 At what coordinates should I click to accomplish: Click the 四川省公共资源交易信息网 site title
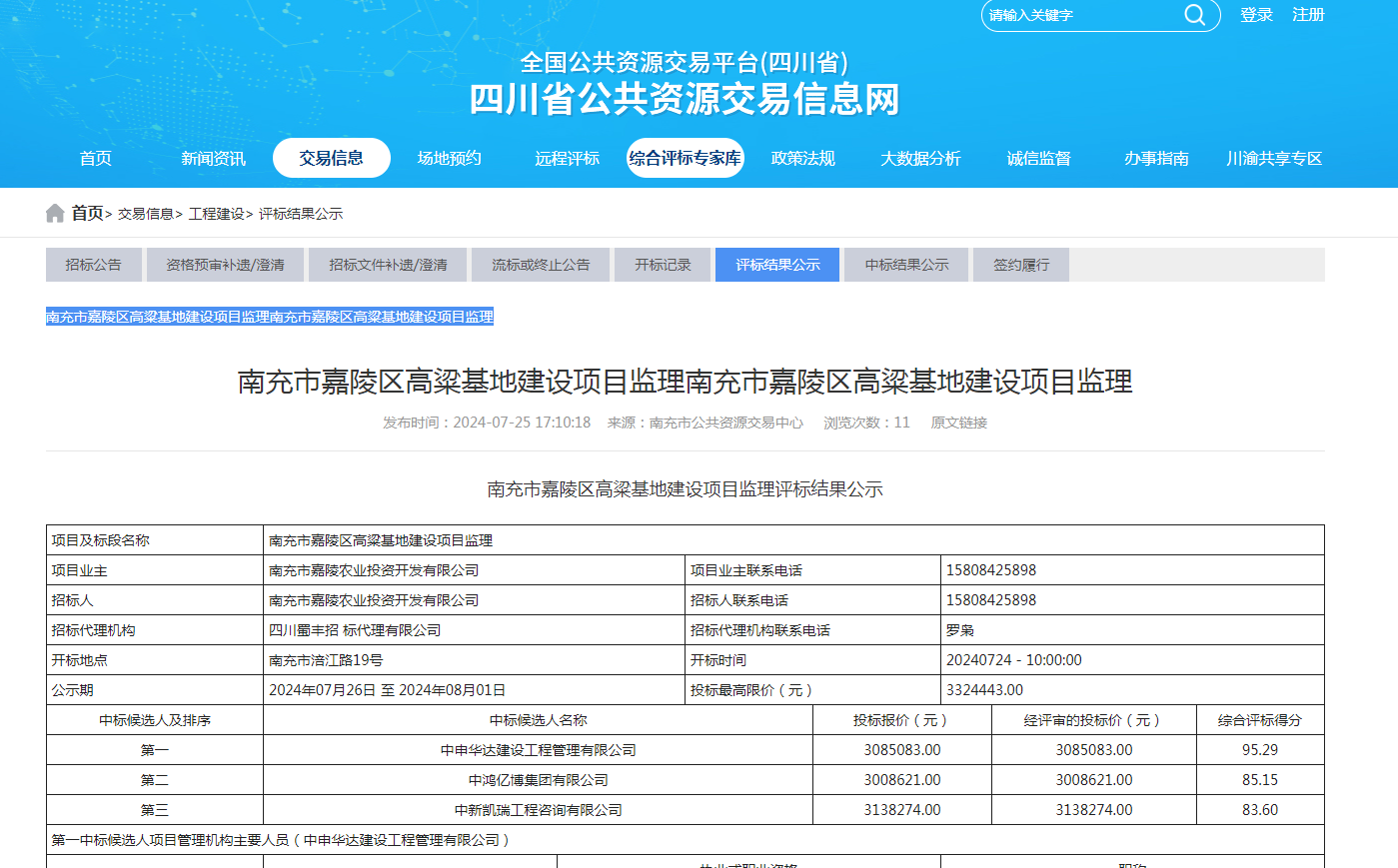(686, 99)
